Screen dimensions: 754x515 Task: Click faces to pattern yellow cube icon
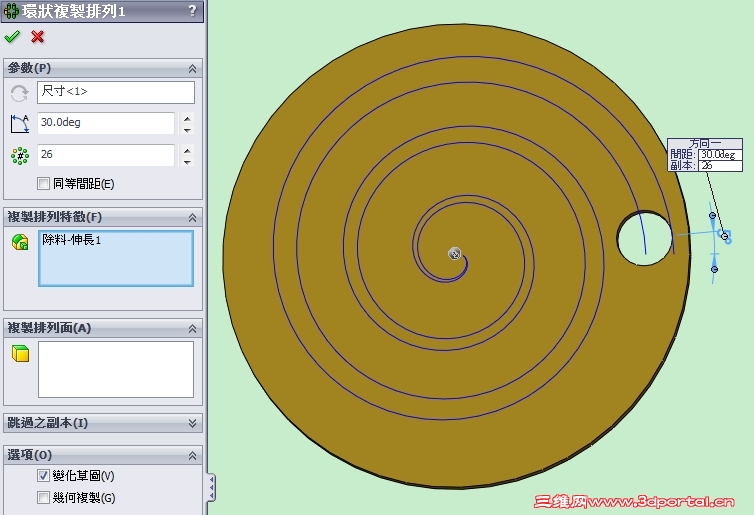click(20, 353)
